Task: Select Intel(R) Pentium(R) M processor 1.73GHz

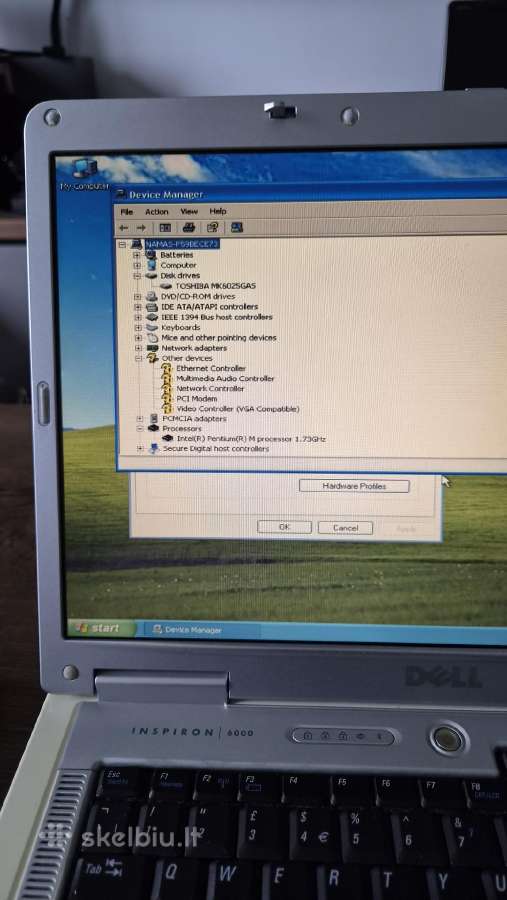Action: [251, 439]
